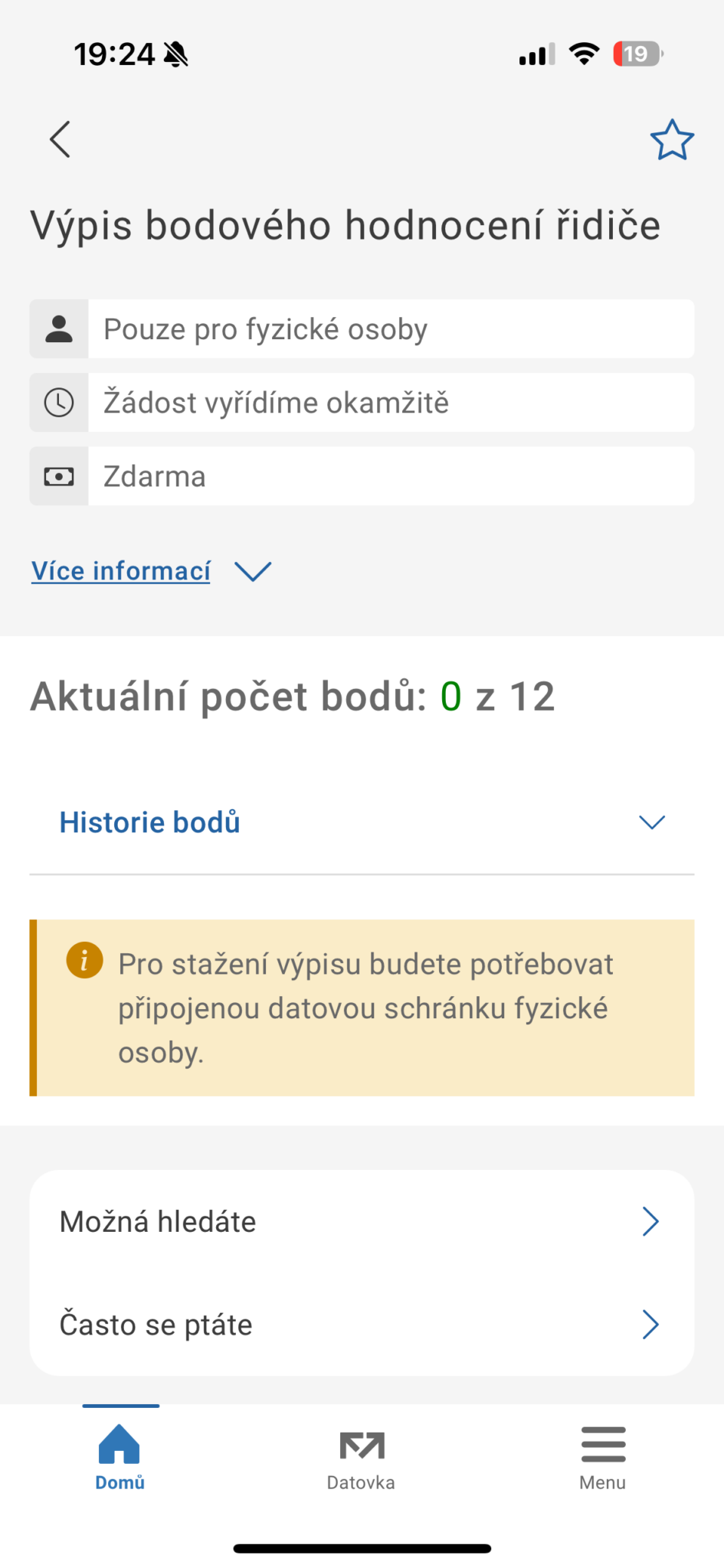Switch to the Datovka tab label
This screenshot has height=1568, width=724.
(x=361, y=1483)
